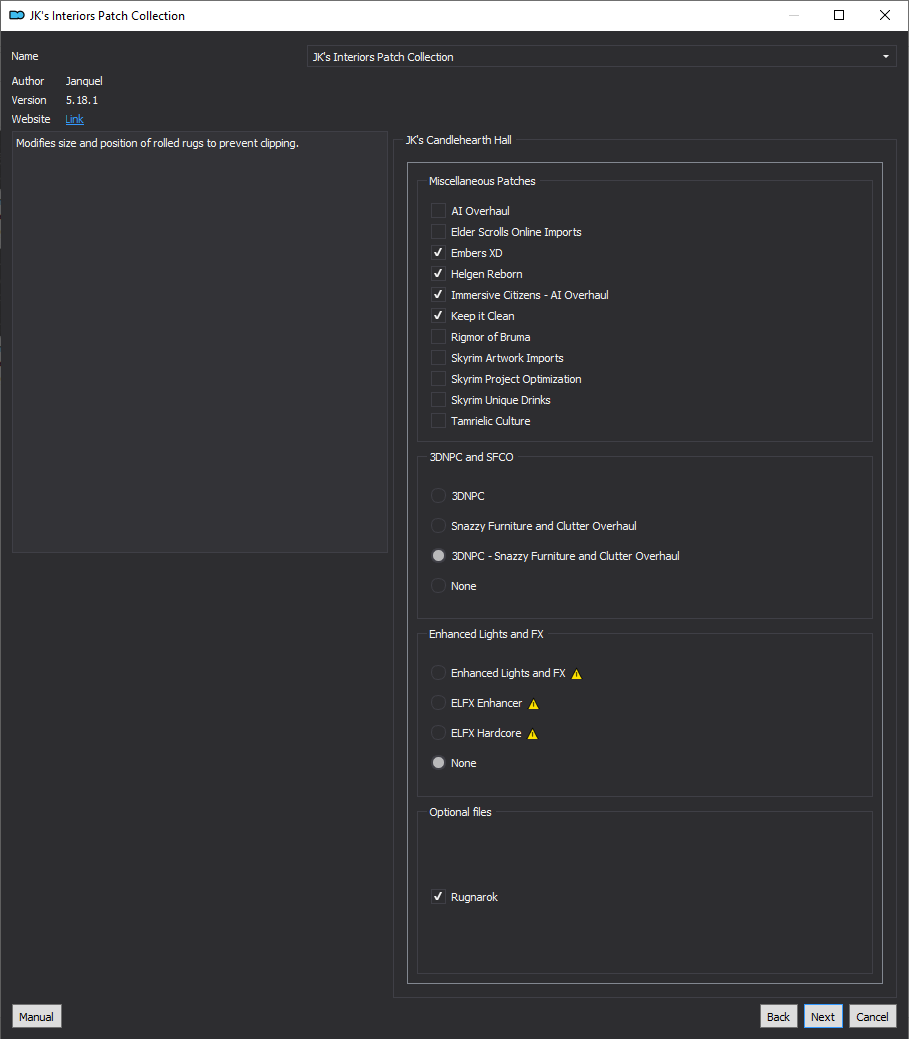This screenshot has width=909, height=1039.
Task: Open the Name dropdown list
Action: point(602,57)
